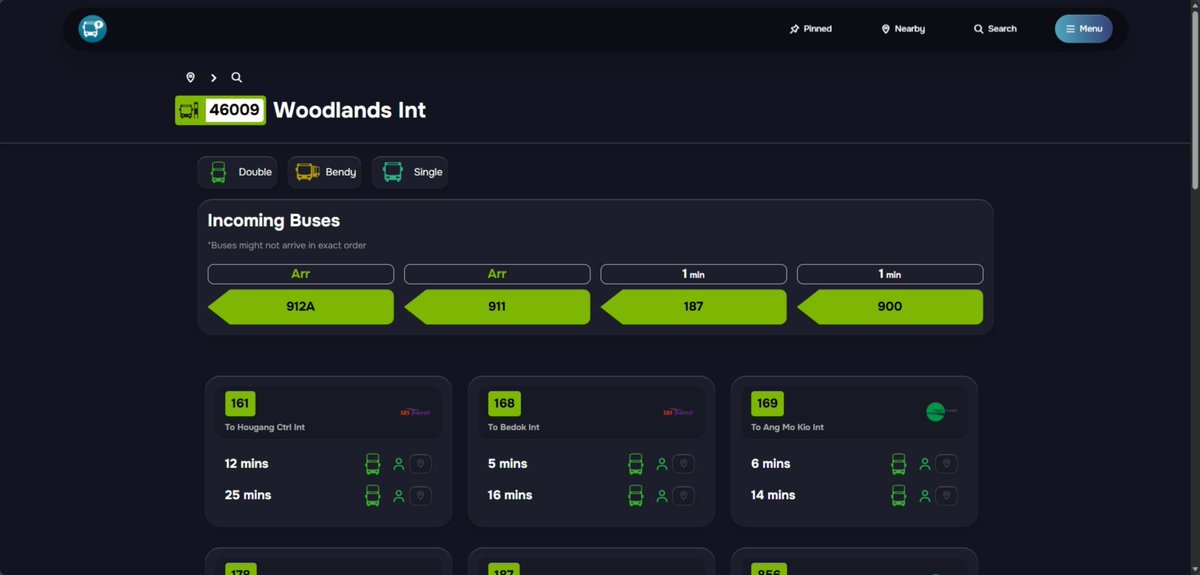This screenshot has height=575, width=1200.
Task: Toggle the Single decker bus filter
Action: [410, 172]
